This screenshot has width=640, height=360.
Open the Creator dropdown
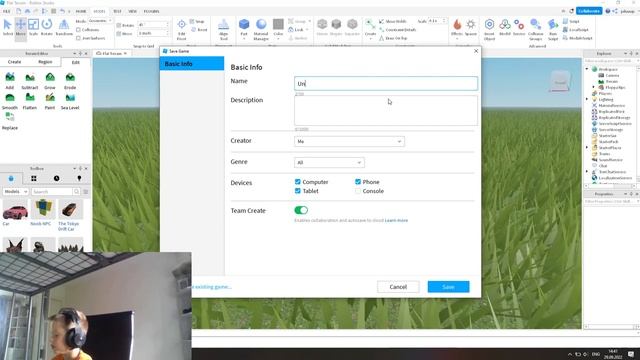349,141
